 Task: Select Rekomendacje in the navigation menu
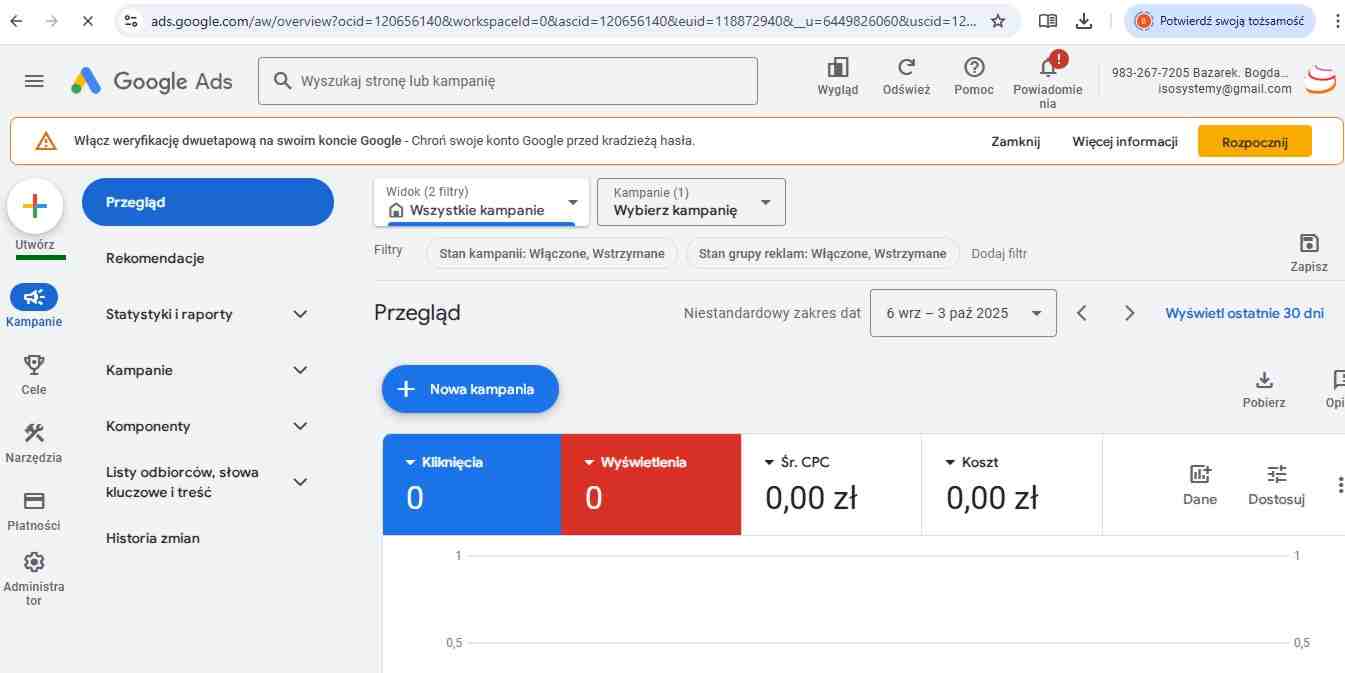(155, 258)
